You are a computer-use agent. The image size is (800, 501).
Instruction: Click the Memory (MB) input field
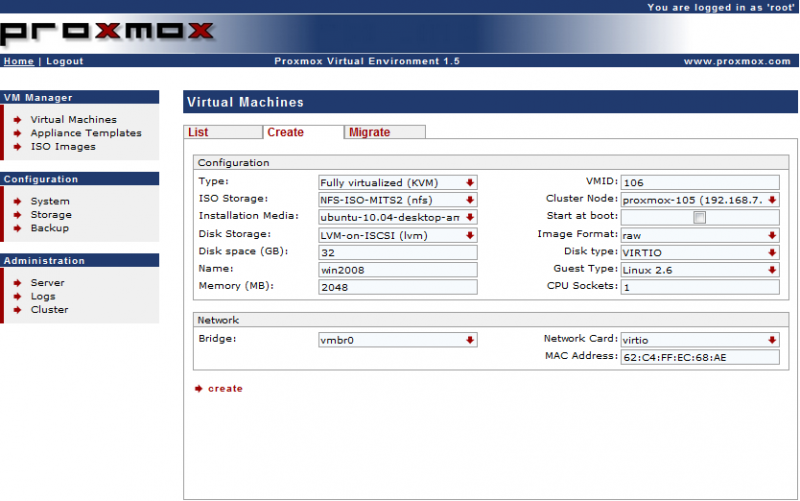point(397,287)
